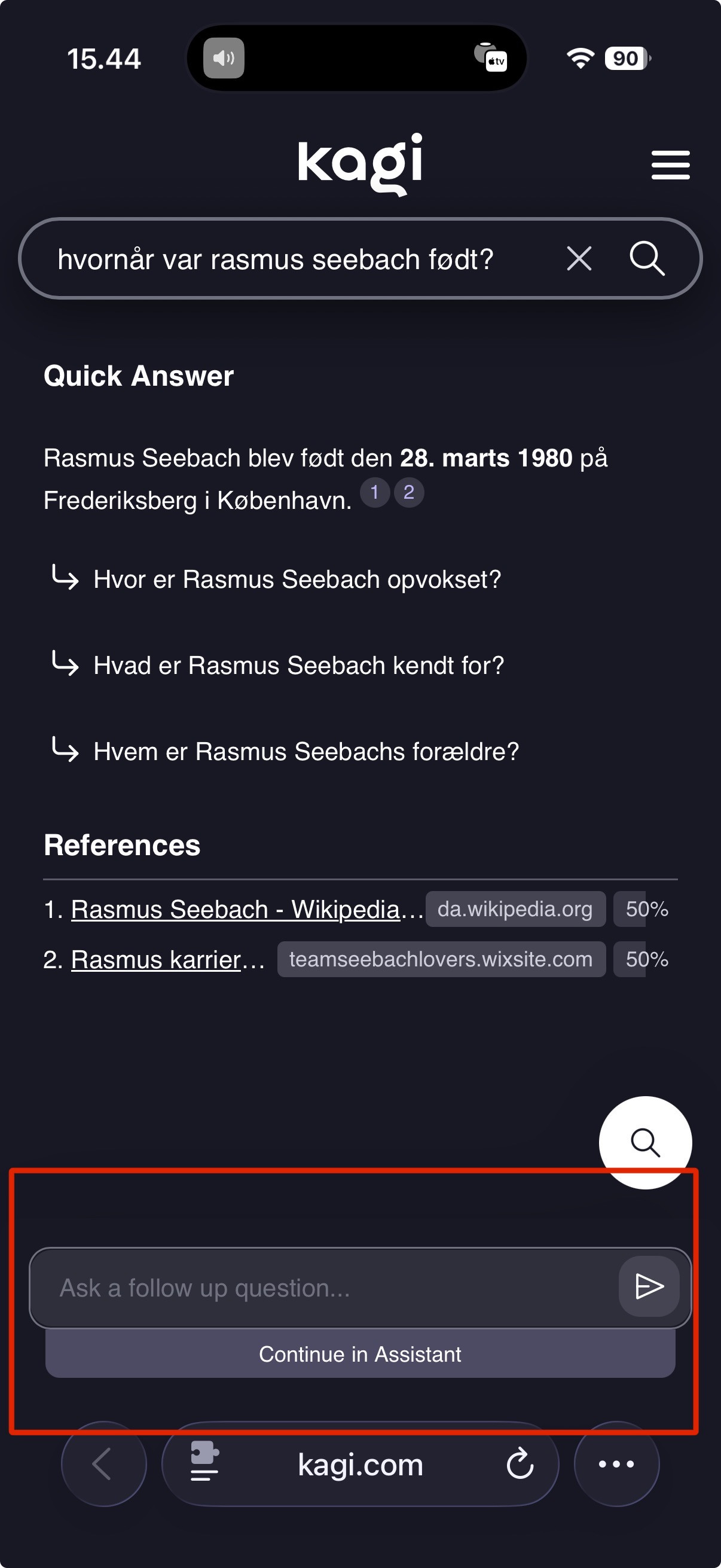Select "Hvad er Rasmus Seebach kendt for?"
The height and width of the screenshot is (1568, 721).
click(299, 666)
